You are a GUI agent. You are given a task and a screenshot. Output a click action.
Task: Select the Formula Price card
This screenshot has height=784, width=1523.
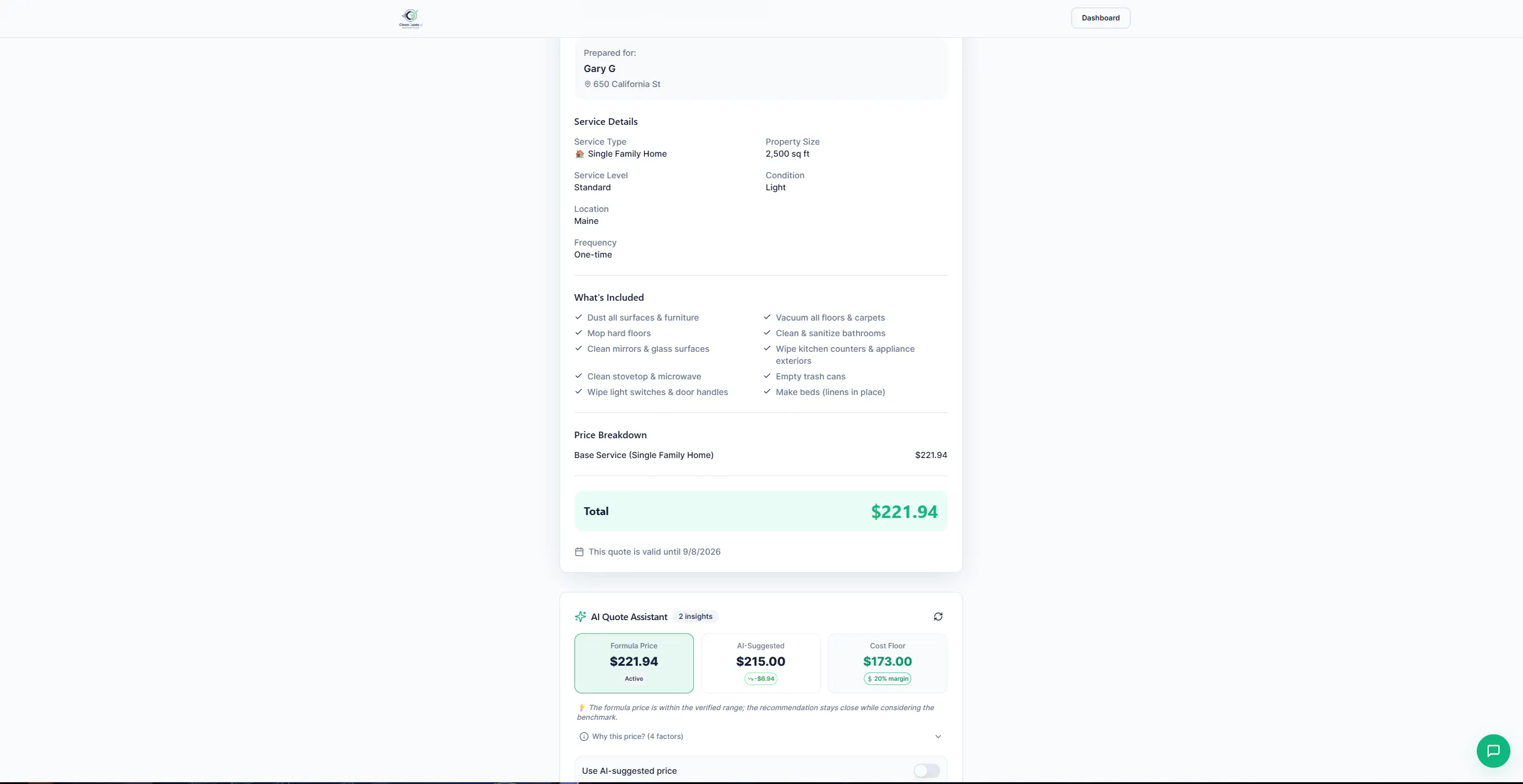(x=634, y=663)
